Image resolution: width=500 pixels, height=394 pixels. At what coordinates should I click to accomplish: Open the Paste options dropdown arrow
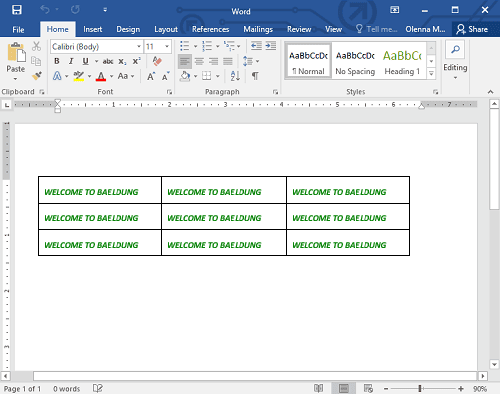click(x=15, y=79)
